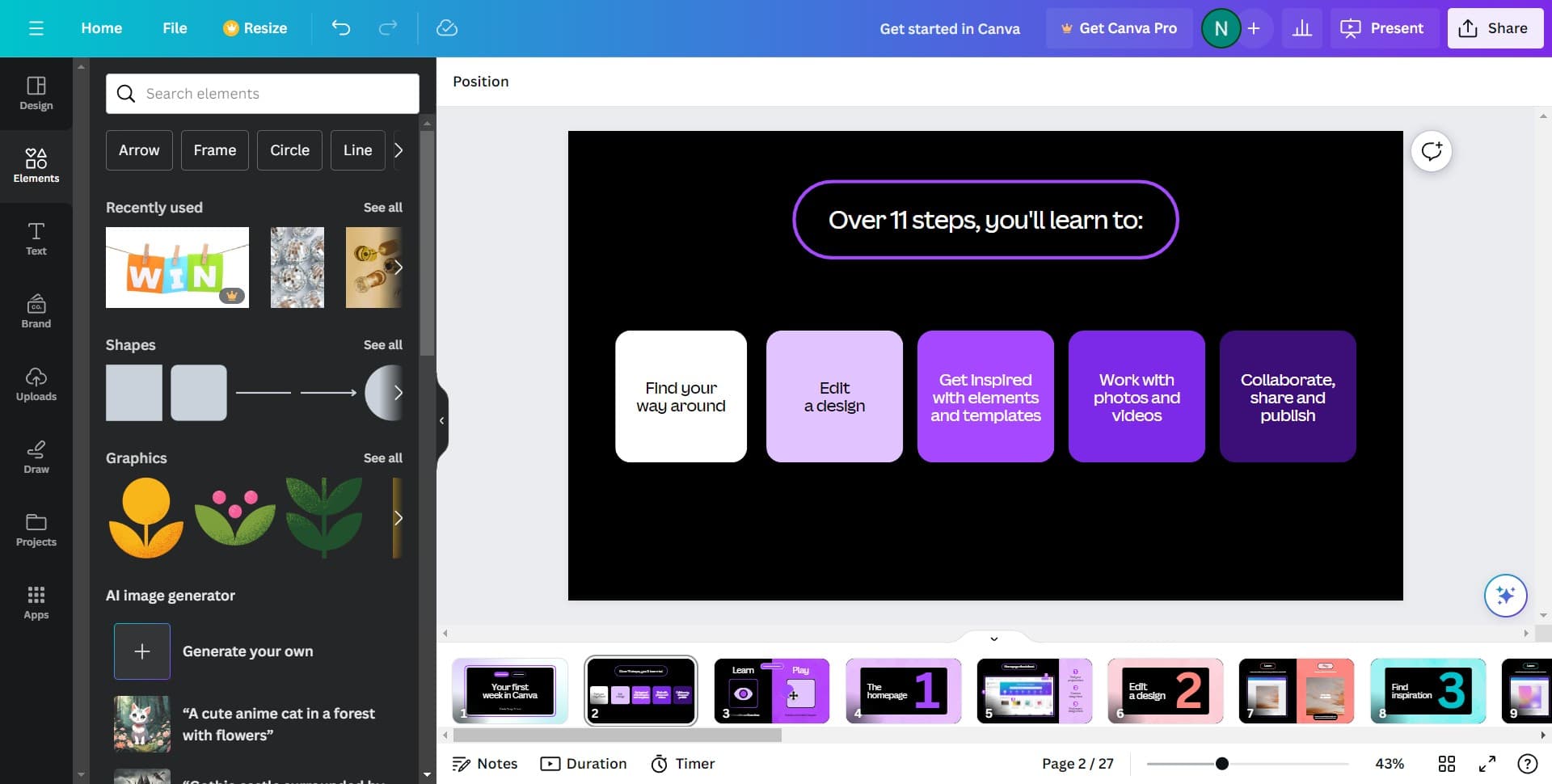
Task: Open the Timer
Action: tap(684, 764)
